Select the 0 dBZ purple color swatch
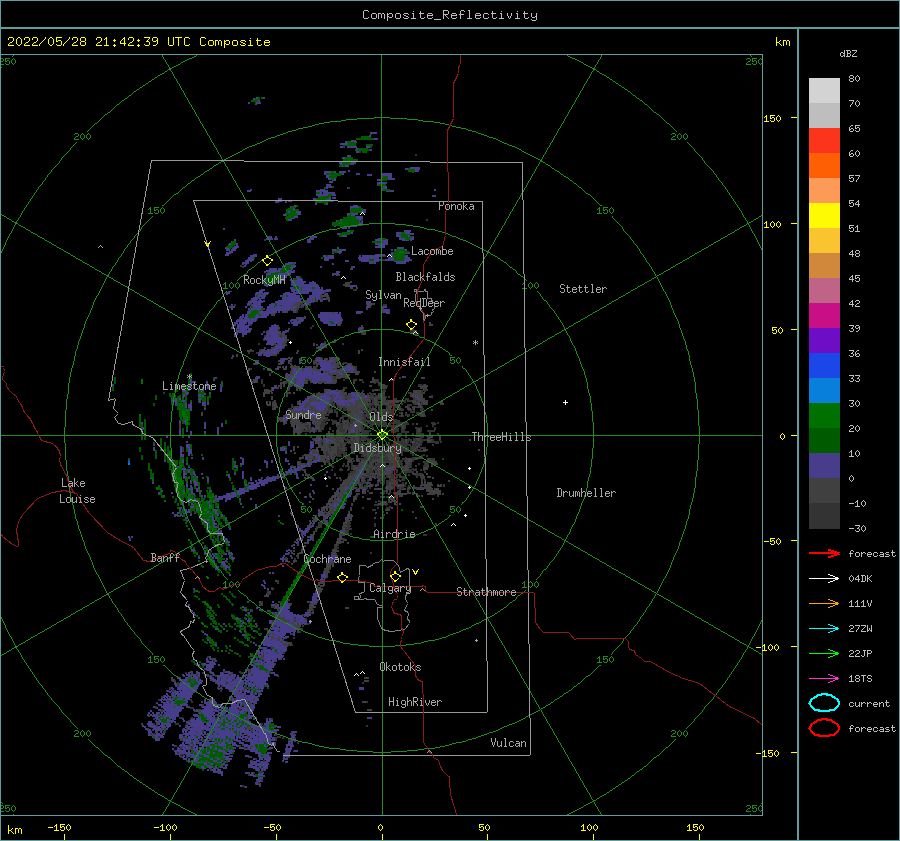This screenshot has height=841, width=900. click(824, 466)
